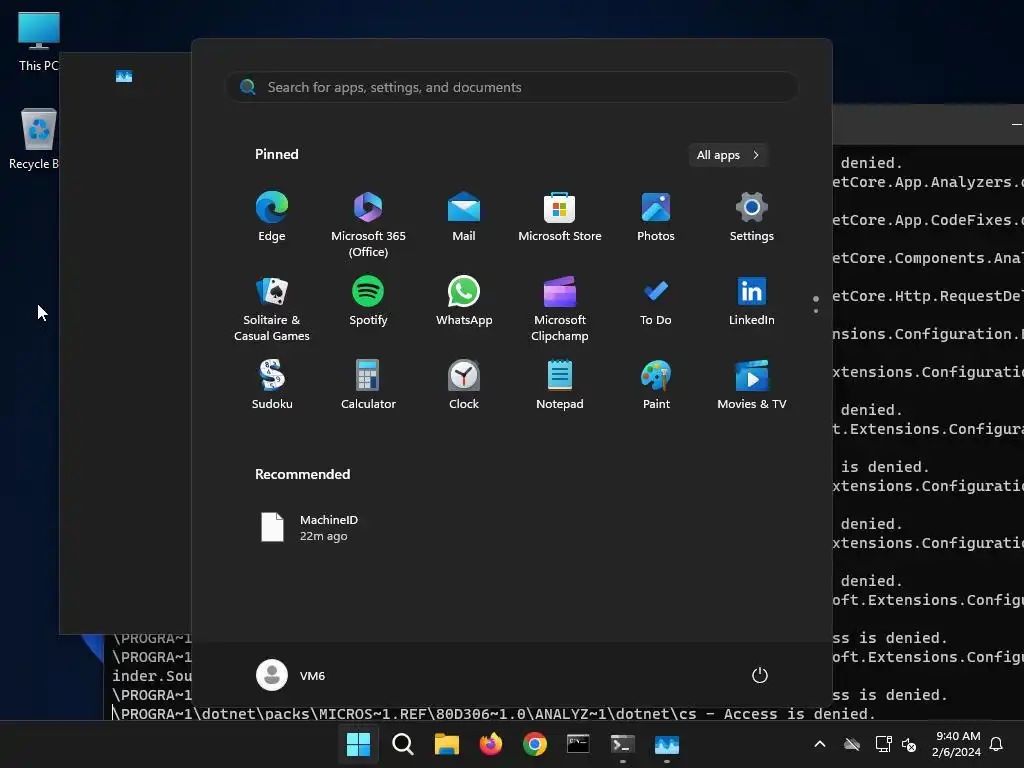Launch WhatsApp
1024x768 pixels.
coord(464,302)
